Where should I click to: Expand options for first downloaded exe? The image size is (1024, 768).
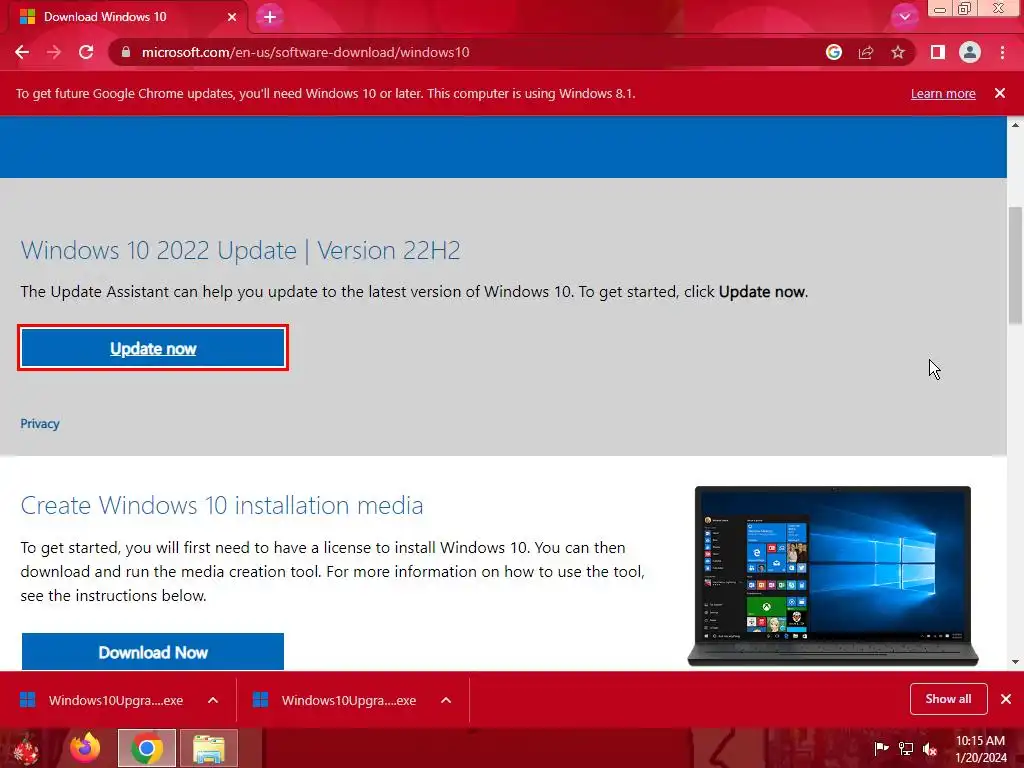pos(213,700)
